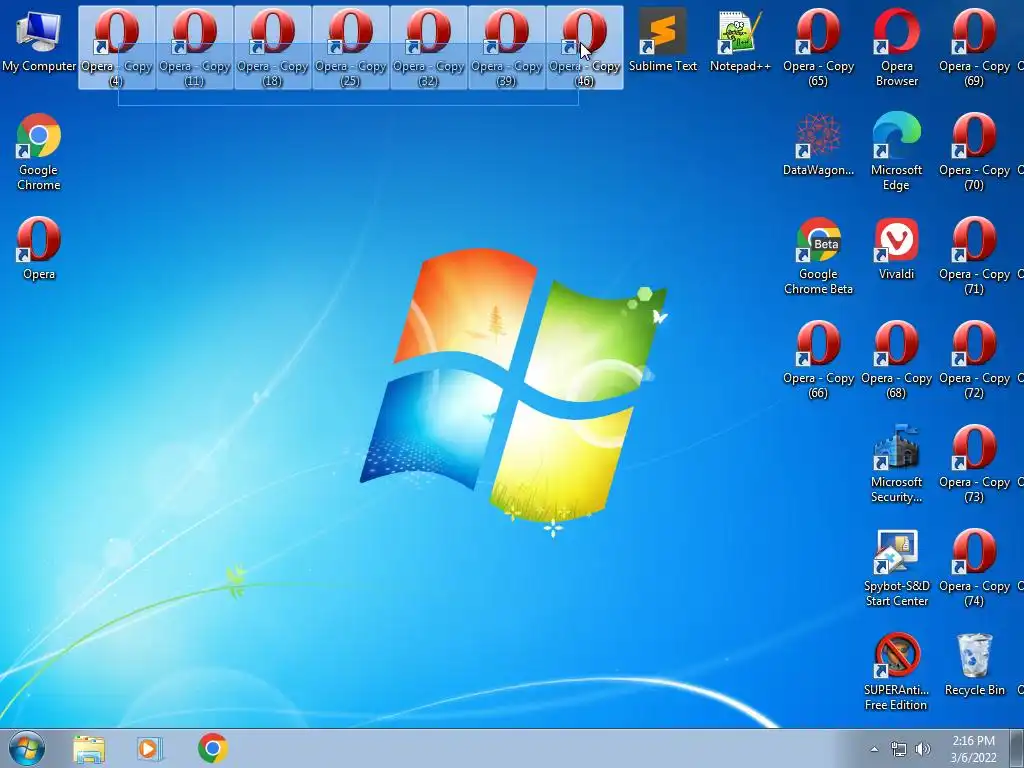Select the Recycle Bin icon
Image resolution: width=1024 pixels, height=768 pixels.
click(974, 664)
